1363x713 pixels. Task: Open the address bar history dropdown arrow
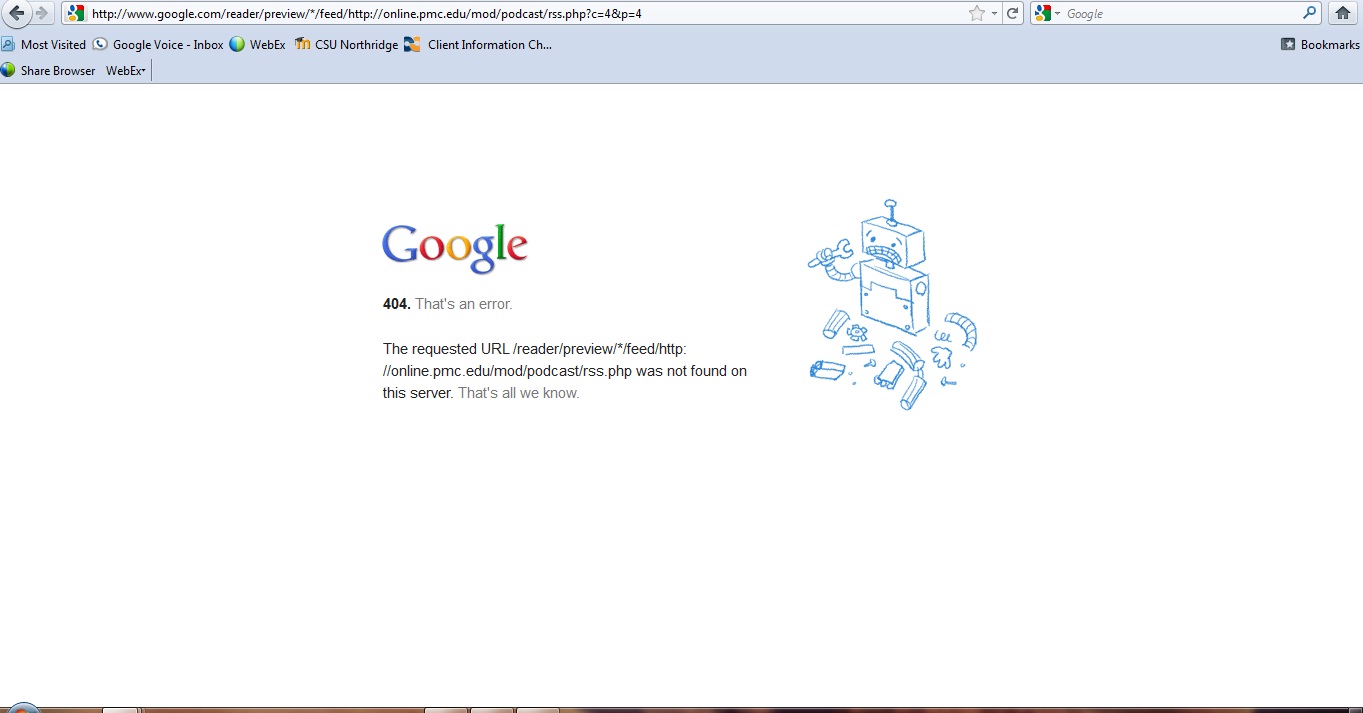[x=994, y=14]
